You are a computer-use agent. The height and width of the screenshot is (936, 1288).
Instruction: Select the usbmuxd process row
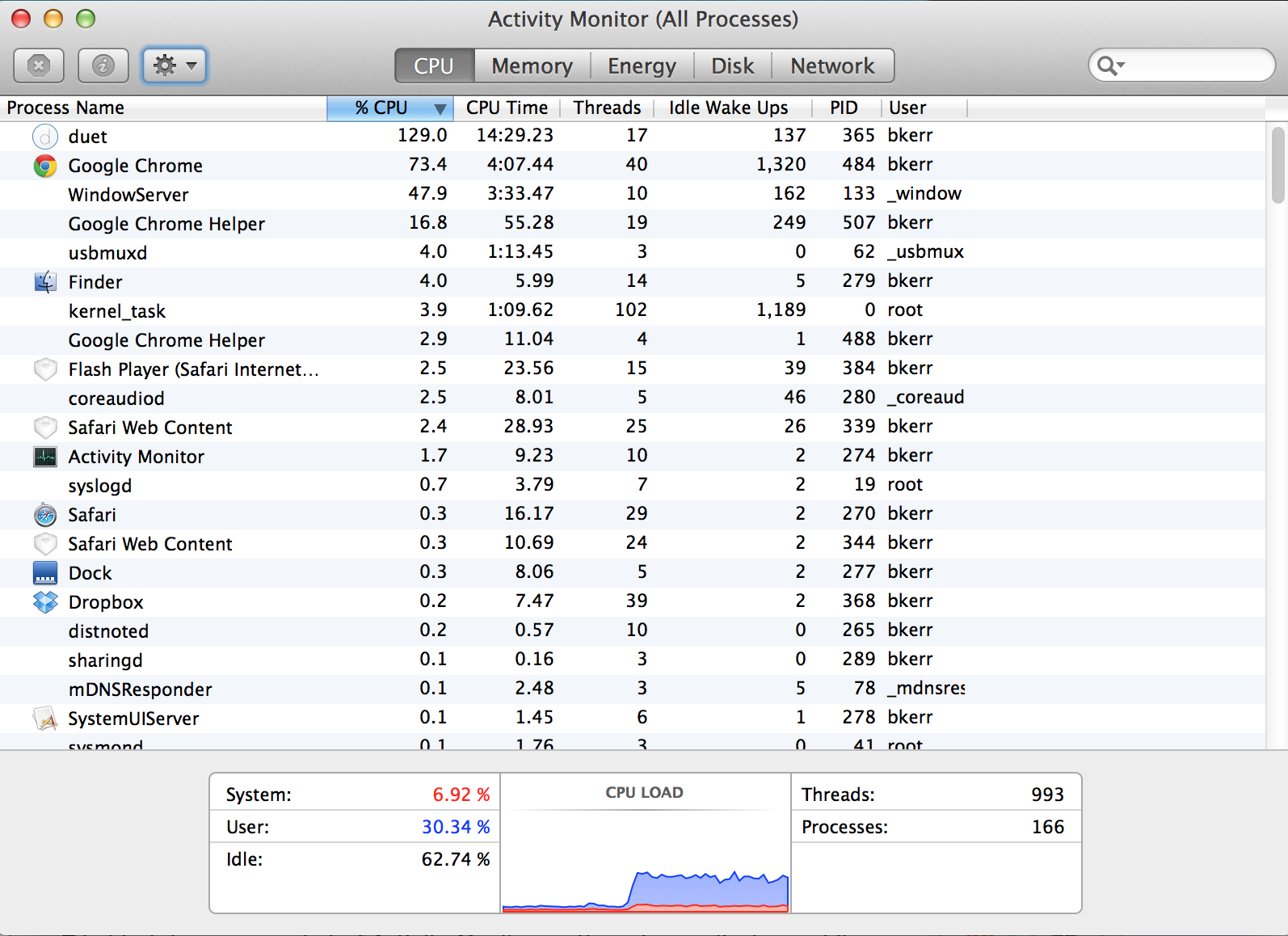coord(633,253)
